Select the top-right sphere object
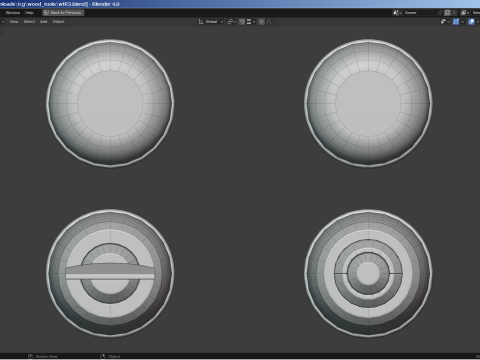480x360 pixels. point(368,103)
